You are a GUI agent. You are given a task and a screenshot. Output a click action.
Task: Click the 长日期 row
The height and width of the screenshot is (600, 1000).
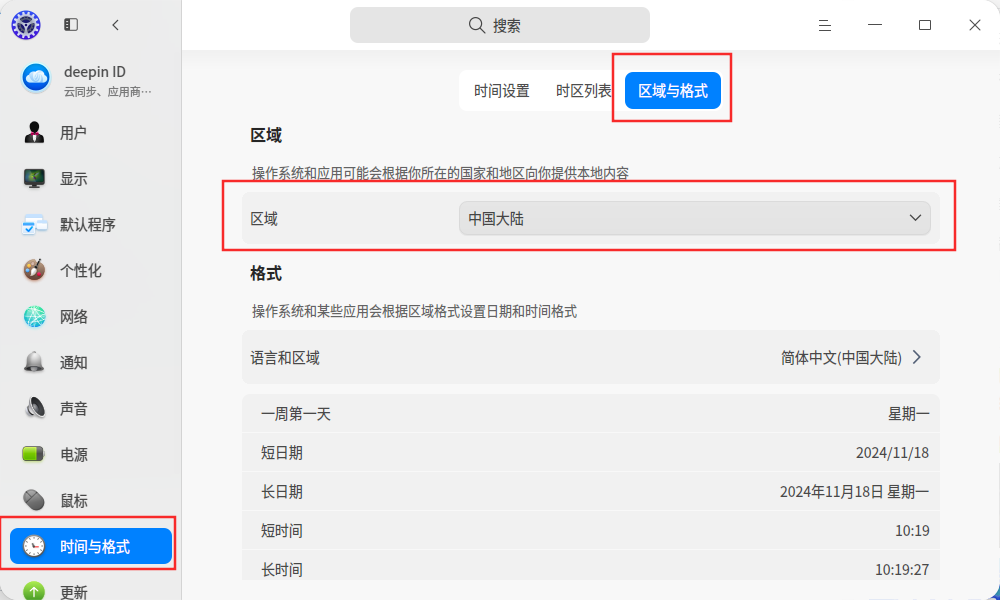[591, 492]
